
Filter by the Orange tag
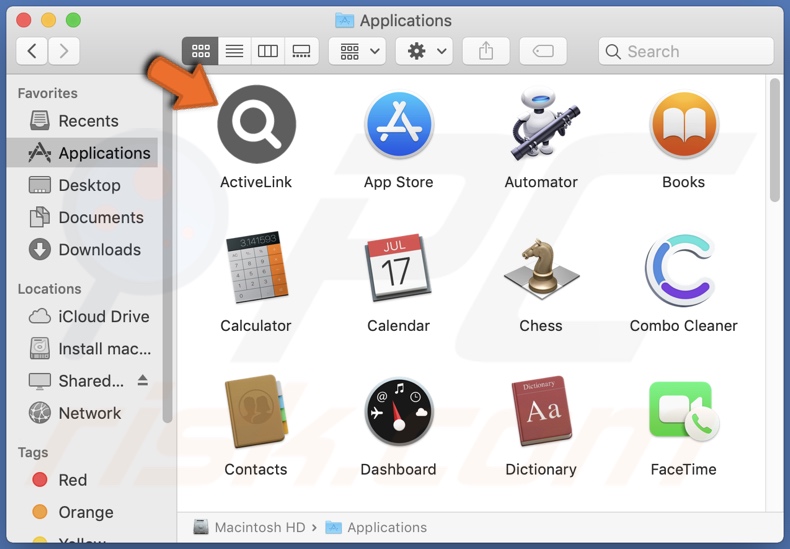click(83, 512)
